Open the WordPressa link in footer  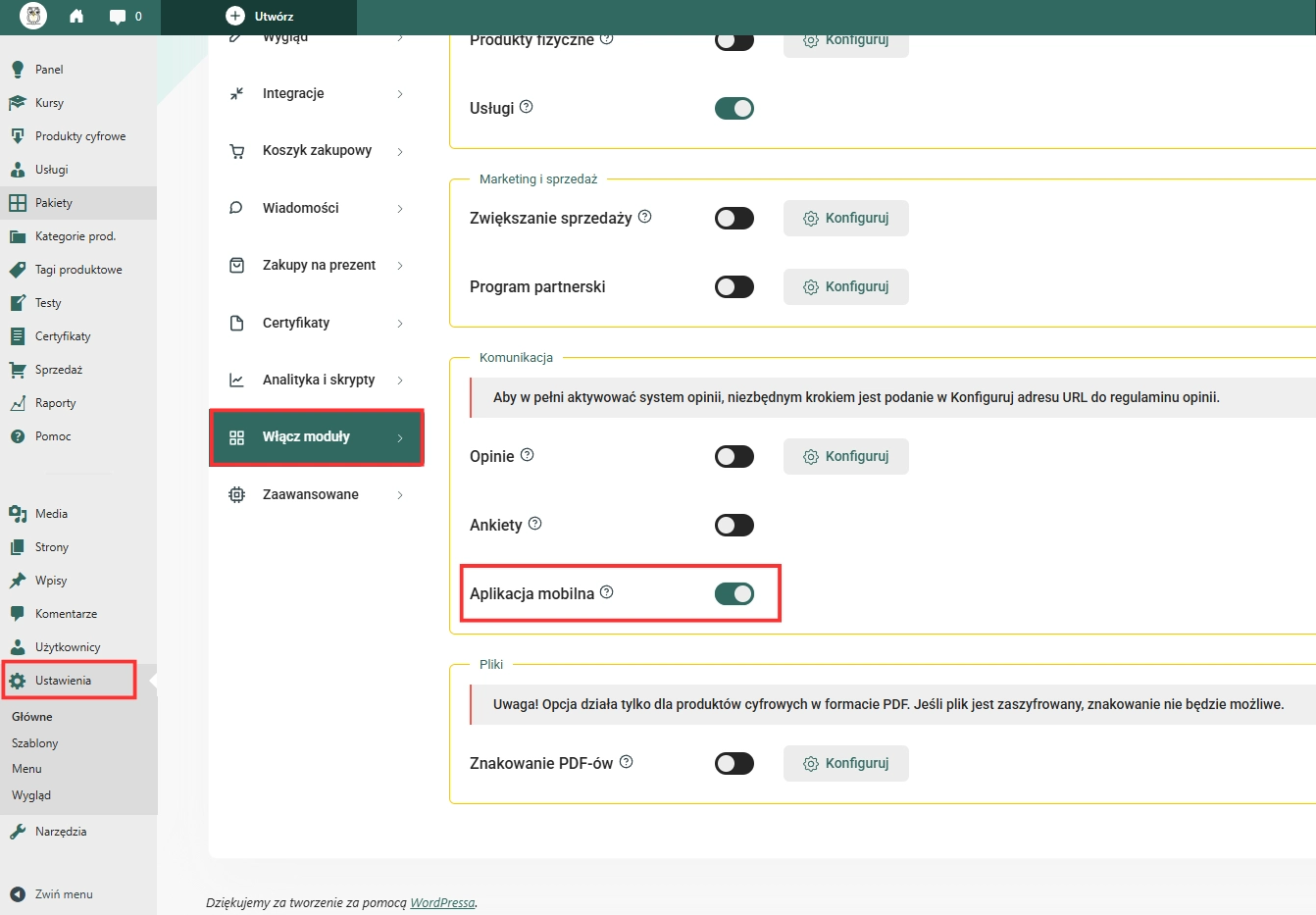(x=442, y=903)
